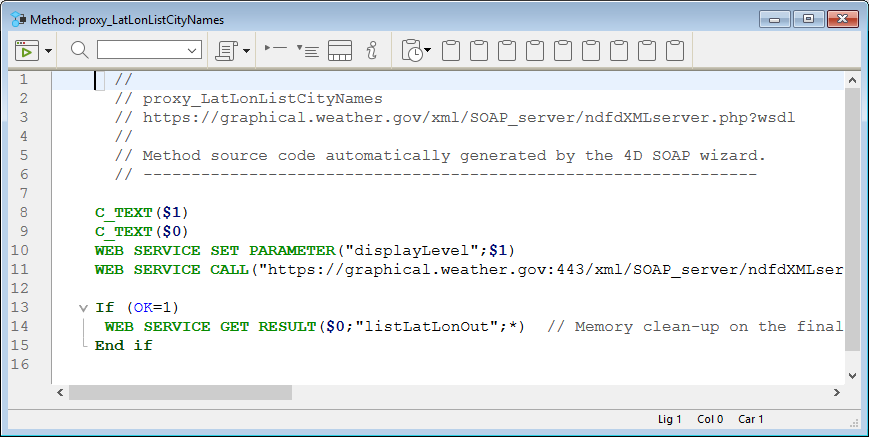This screenshot has height=437, width=869.
Task: Select the second clipboard icon
Action: coord(479,50)
